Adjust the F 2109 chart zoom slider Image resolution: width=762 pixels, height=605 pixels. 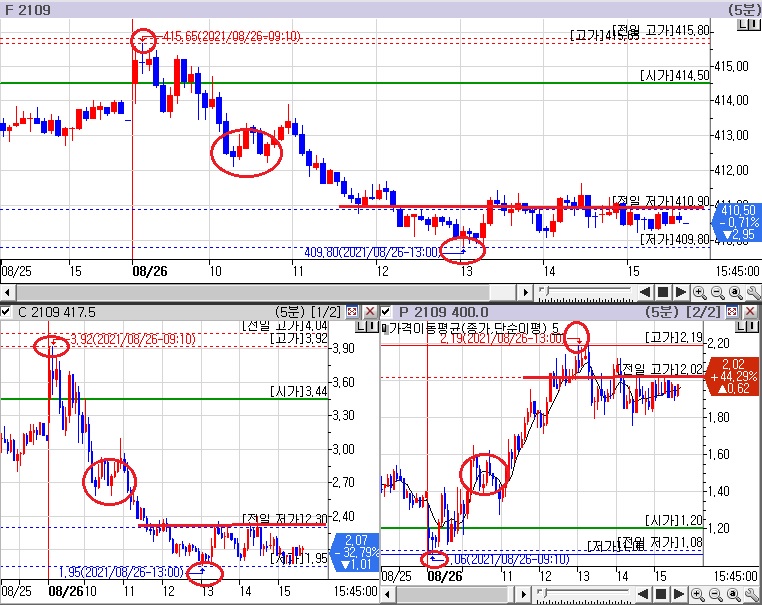click(x=585, y=292)
